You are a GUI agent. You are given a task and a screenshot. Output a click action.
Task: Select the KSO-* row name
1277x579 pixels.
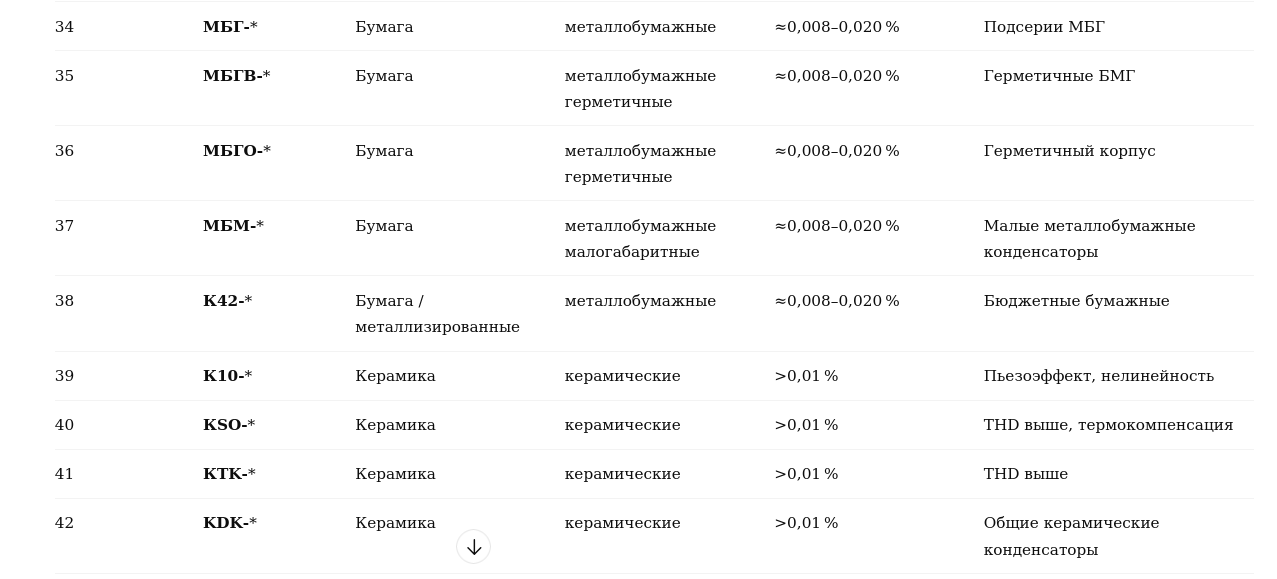pyautogui.click(x=229, y=426)
